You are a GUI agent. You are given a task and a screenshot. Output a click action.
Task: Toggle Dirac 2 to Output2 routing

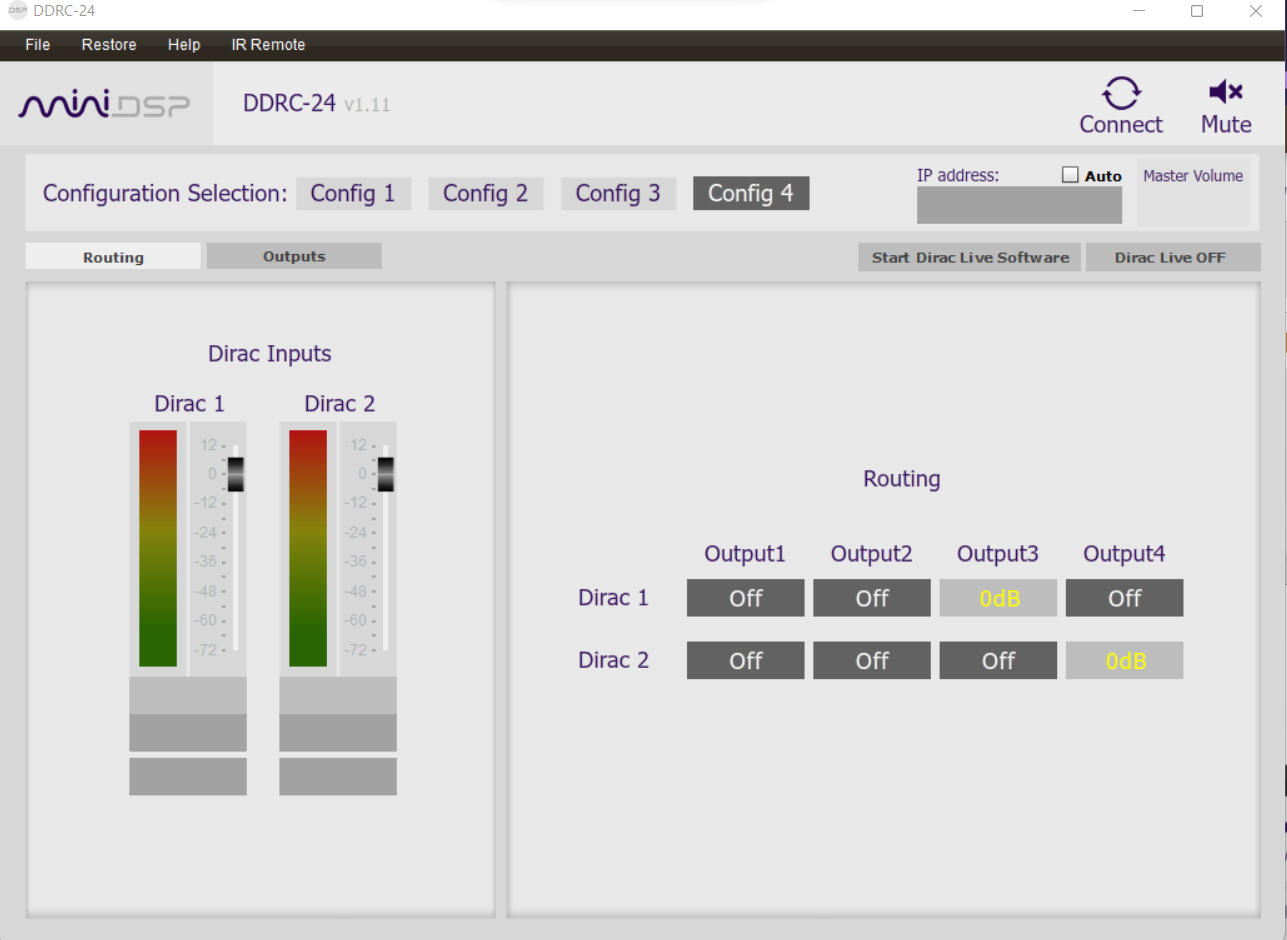pyautogui.click(x=872, y=661)
